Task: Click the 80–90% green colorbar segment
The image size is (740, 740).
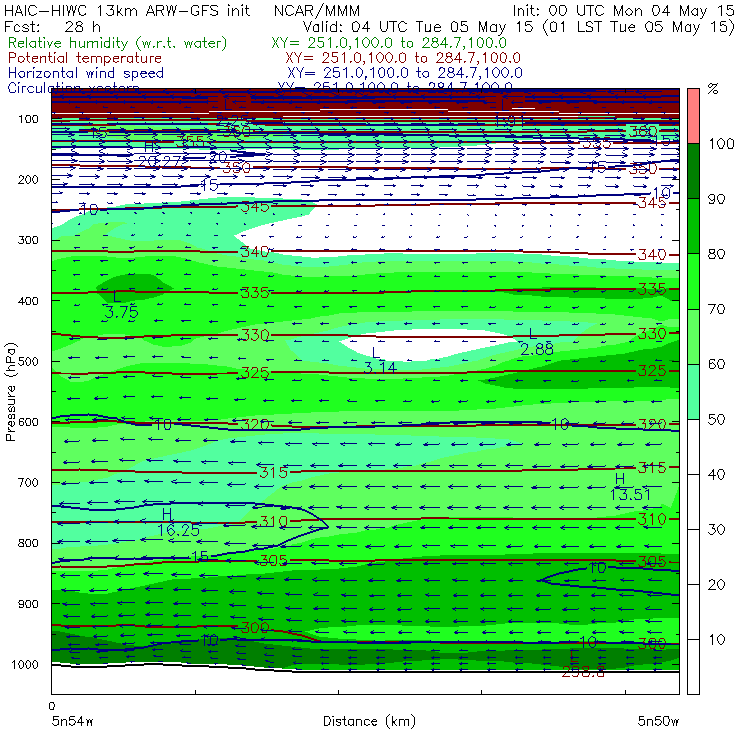Action: (x=693, y=226)
